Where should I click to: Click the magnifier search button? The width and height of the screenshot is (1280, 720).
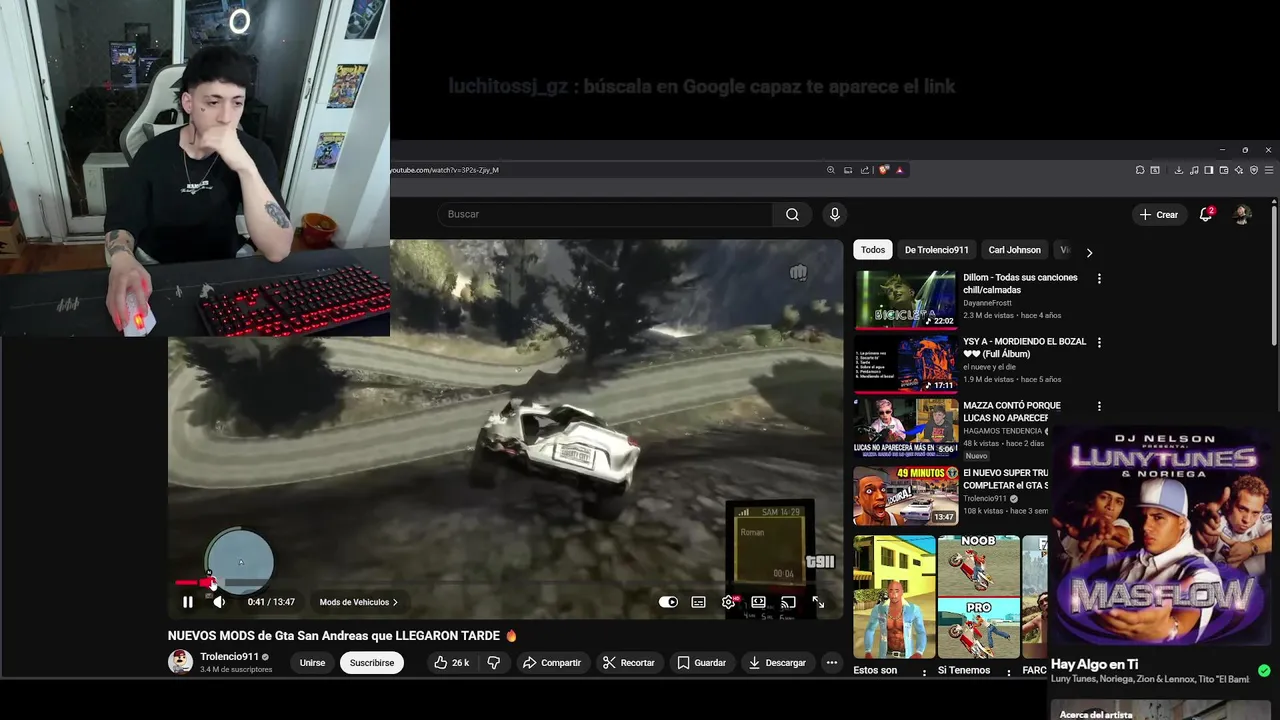pyautogui.click(x=792, y=214)
